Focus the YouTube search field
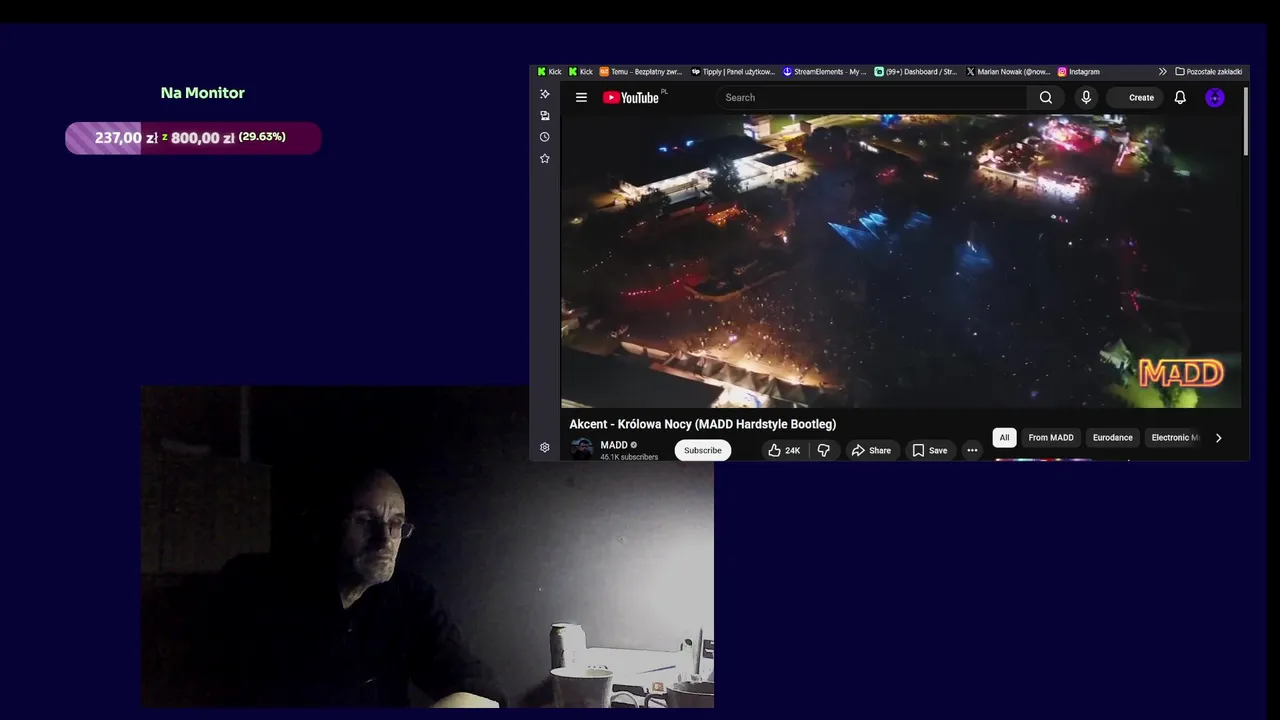This screenshot has height=720, width=1280. click(x=870, y=97)
